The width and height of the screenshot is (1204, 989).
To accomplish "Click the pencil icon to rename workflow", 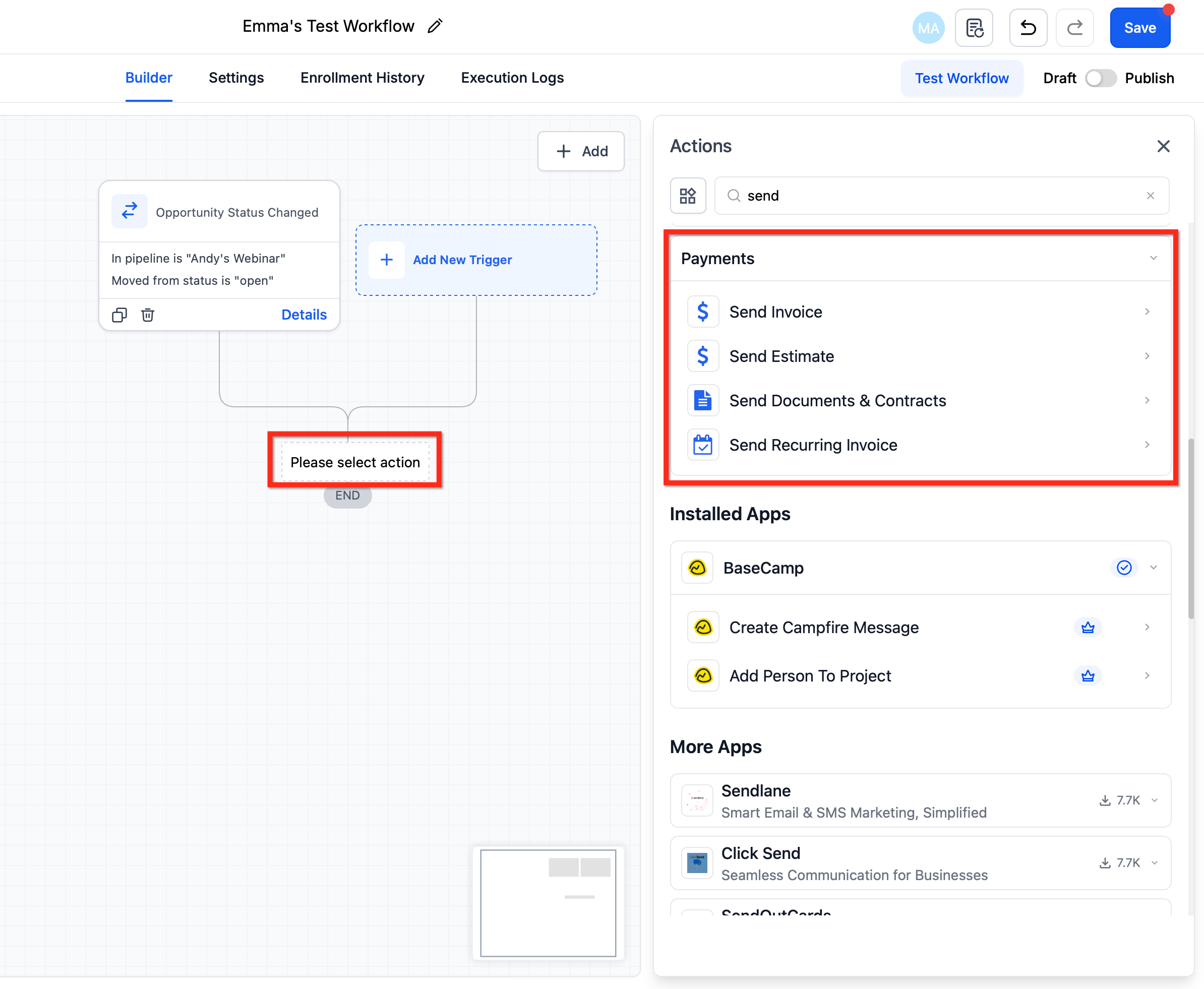I will click(x=435, y=26).
